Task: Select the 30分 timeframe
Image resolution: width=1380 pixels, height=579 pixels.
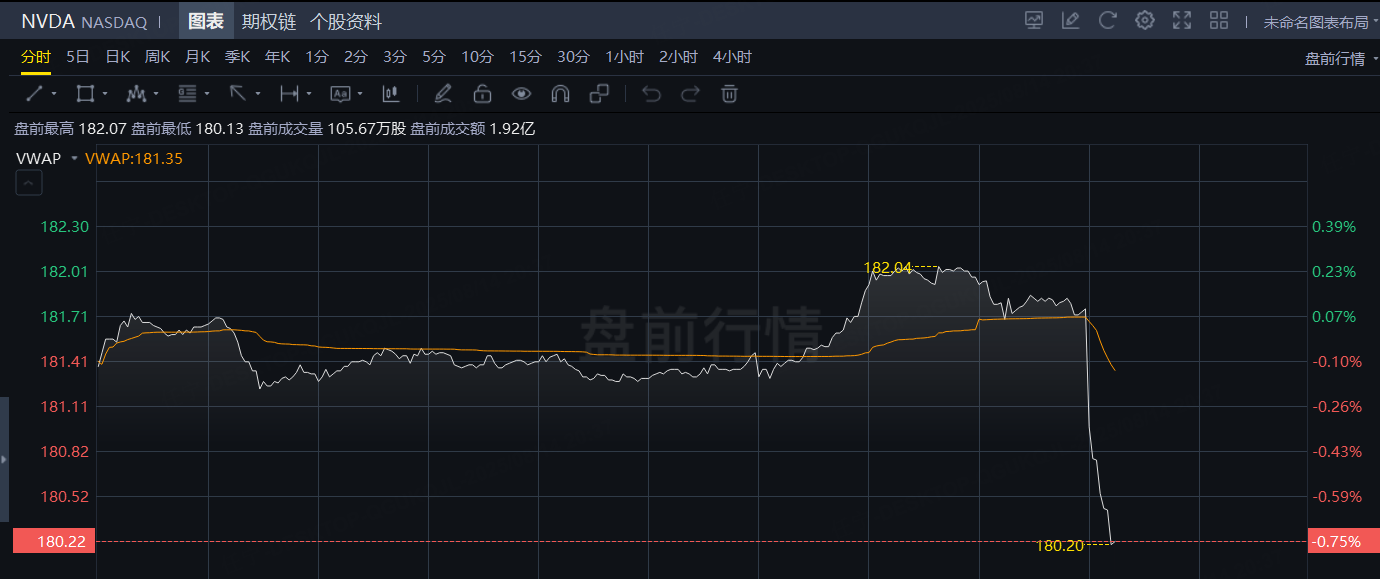Action: [x=573, y=57]
